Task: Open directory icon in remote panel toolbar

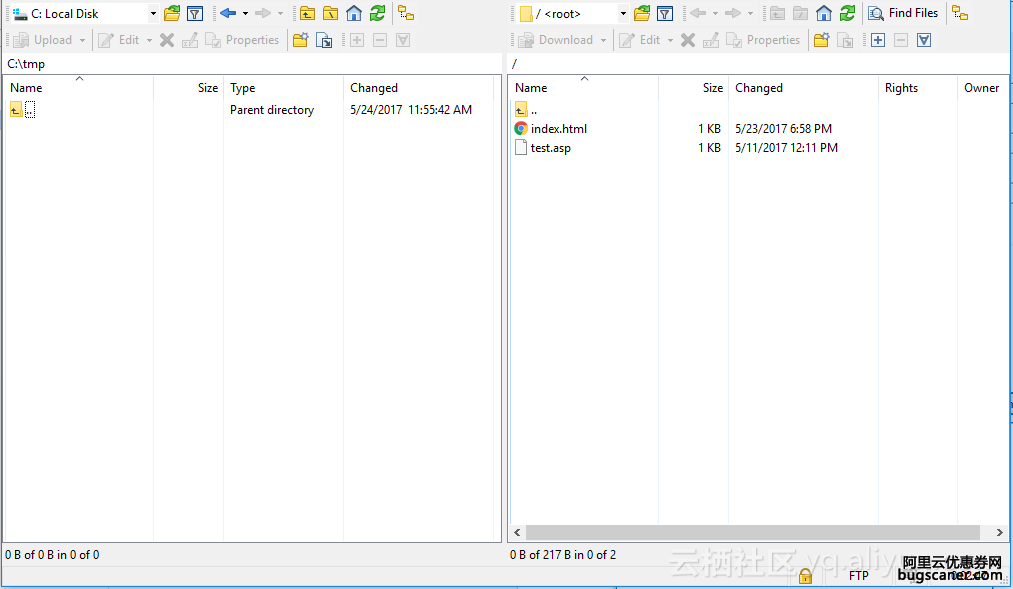Action: (642, 13)
